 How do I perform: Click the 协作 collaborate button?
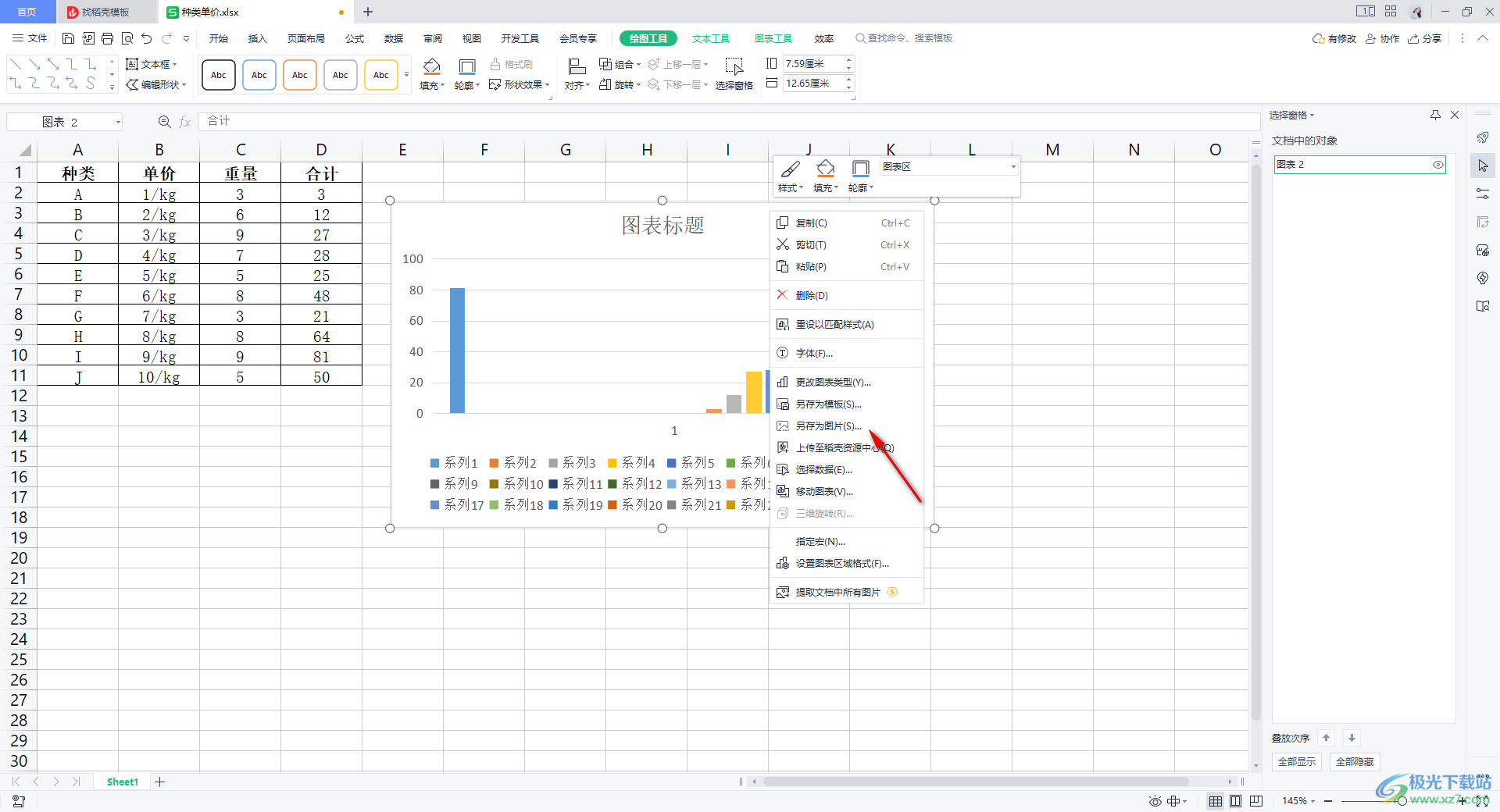1383,38
